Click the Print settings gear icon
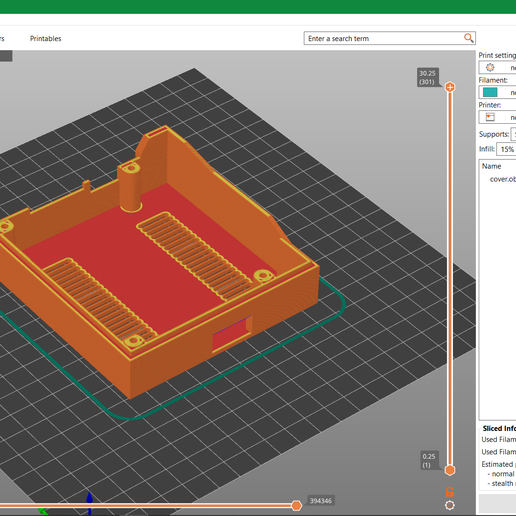This screenshot has width=516, height=516. 490,67
